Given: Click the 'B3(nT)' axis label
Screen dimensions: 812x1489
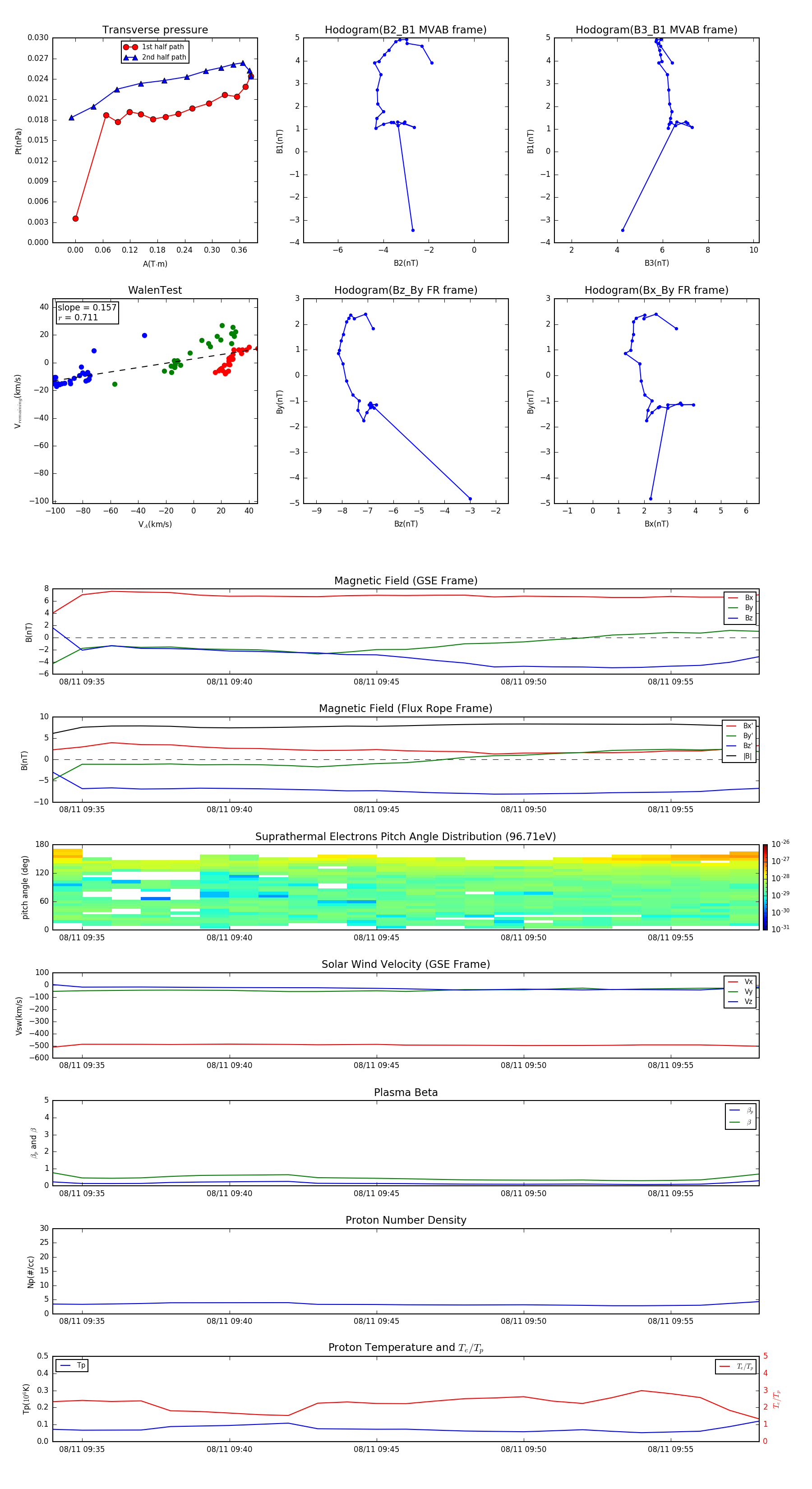Looking at the screenshot, I should pyautogui.click(x=656, y=263).
